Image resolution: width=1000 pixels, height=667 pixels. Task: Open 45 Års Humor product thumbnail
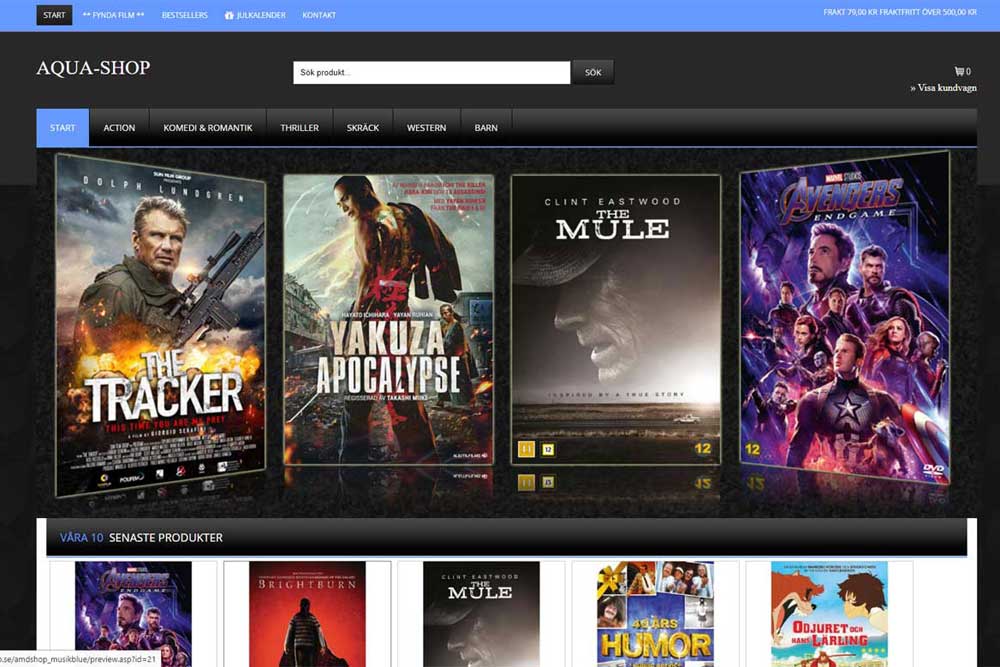[x=656, y=614]
